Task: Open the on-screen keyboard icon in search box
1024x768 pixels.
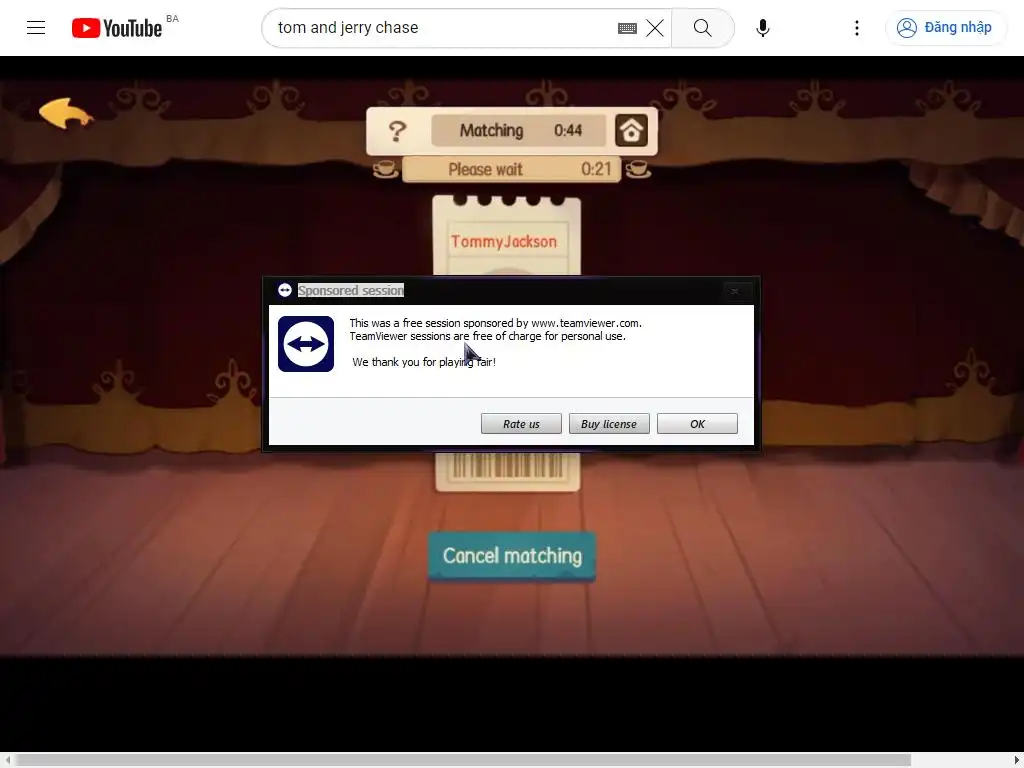Action: click(x=627, y=28)
